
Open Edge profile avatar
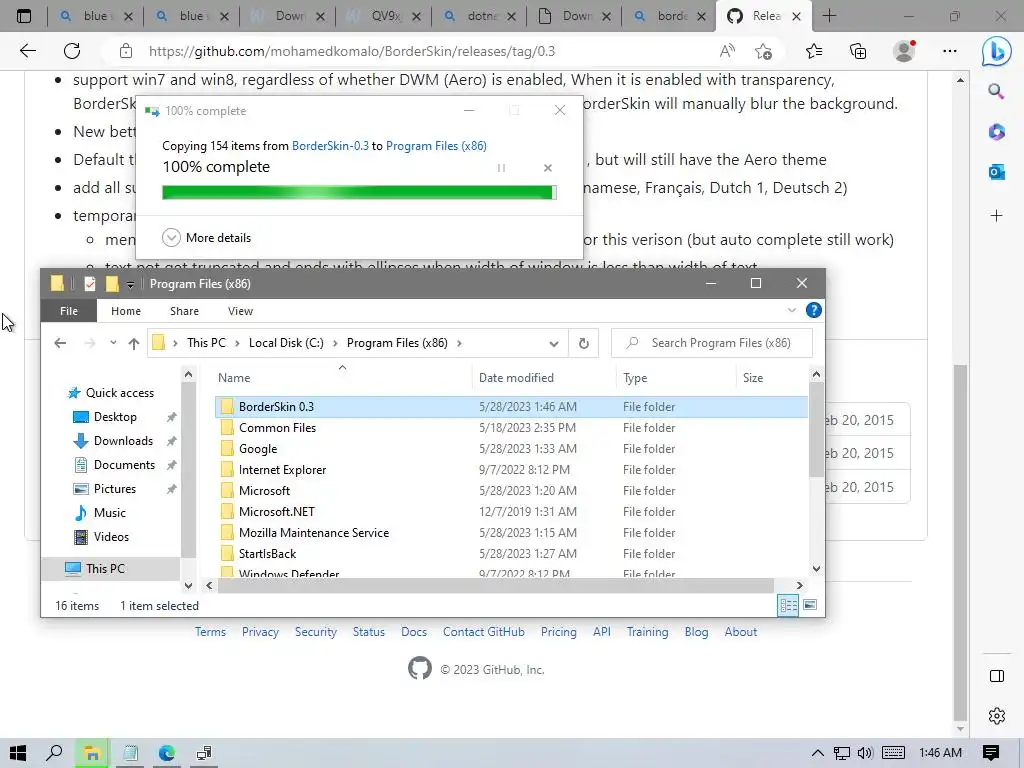(x=904, y=51)
